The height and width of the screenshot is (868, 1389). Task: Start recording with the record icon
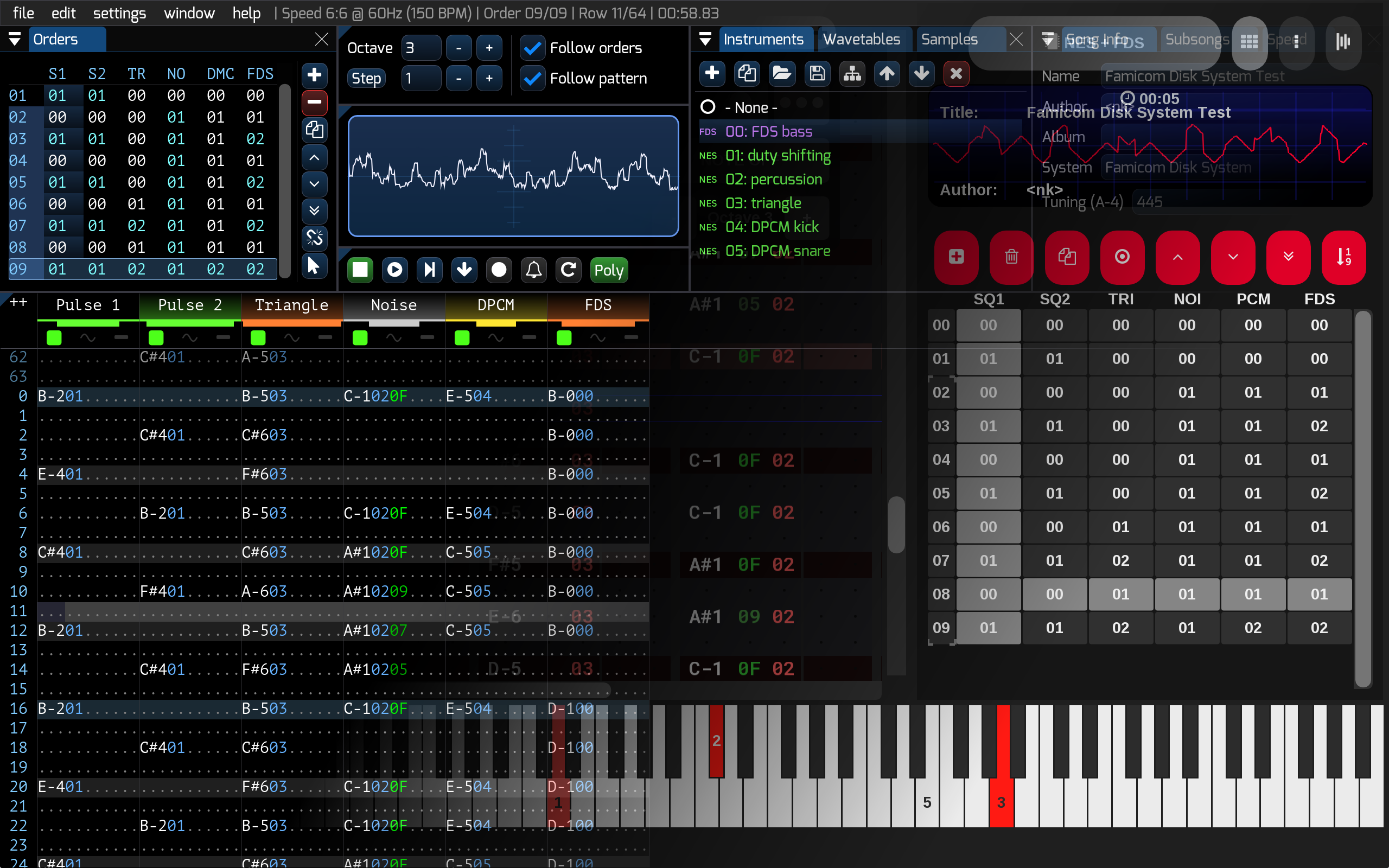click(498, 270)
